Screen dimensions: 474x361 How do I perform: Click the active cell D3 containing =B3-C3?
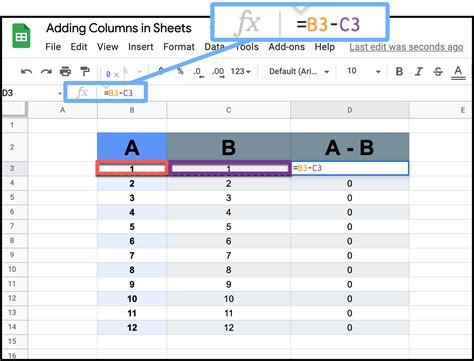pos(350,168)
